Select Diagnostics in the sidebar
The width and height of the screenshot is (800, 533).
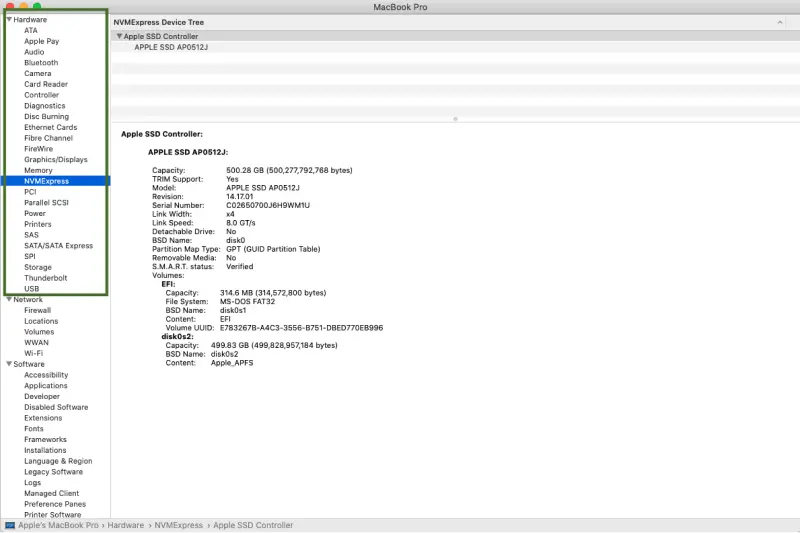[44, 106]
